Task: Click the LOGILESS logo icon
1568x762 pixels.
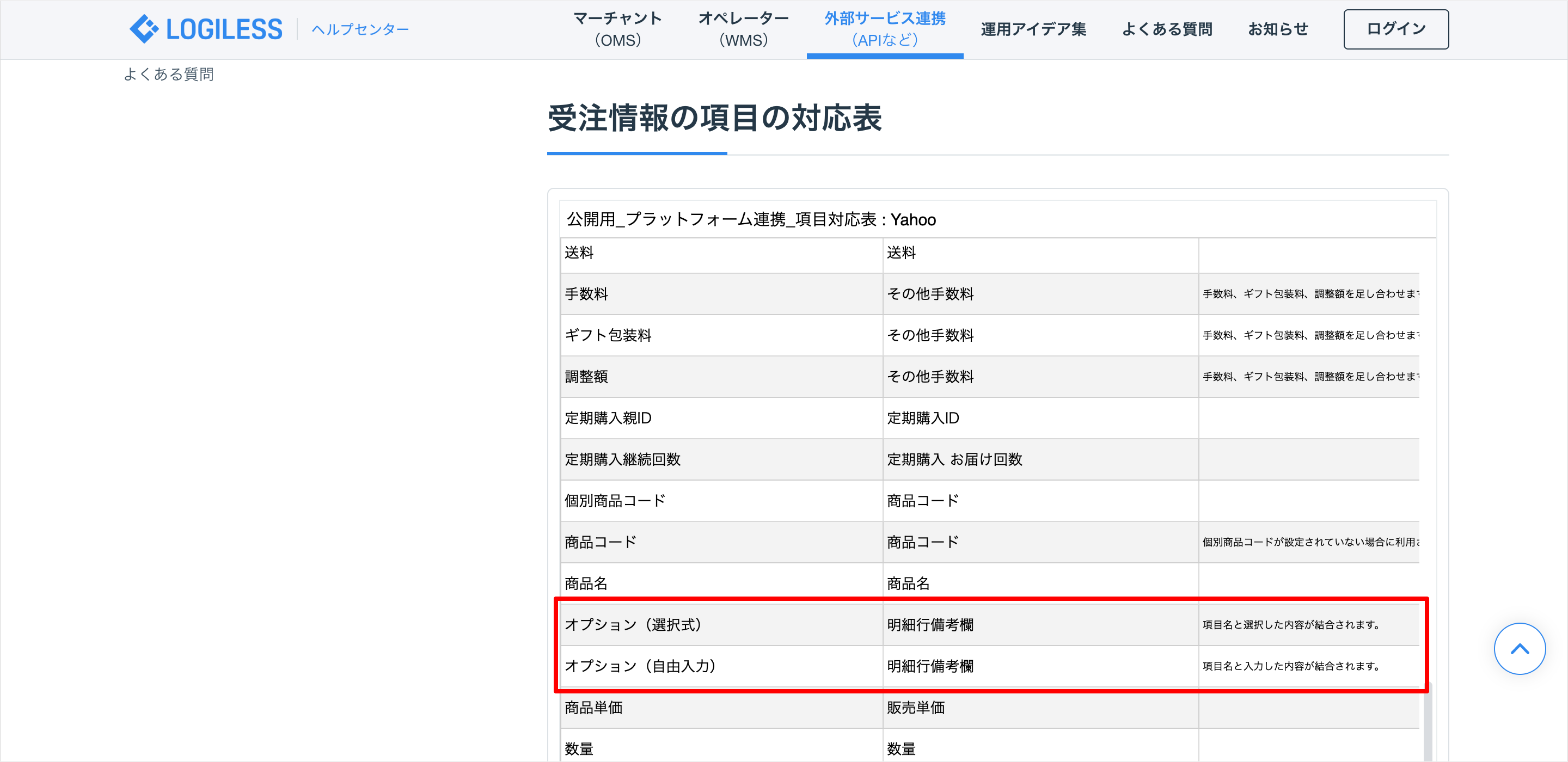Action: pos(144,29)
